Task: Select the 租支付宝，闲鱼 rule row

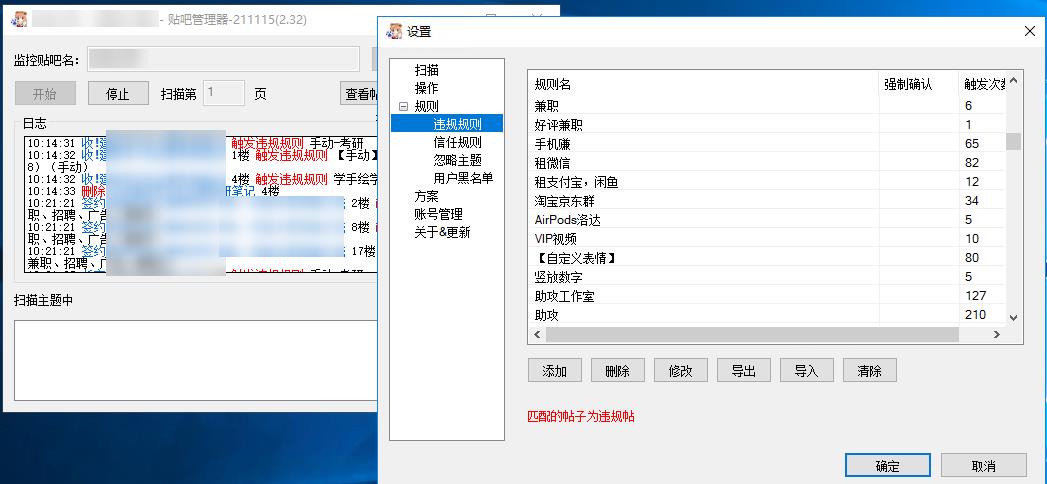Action: point(767,182)
